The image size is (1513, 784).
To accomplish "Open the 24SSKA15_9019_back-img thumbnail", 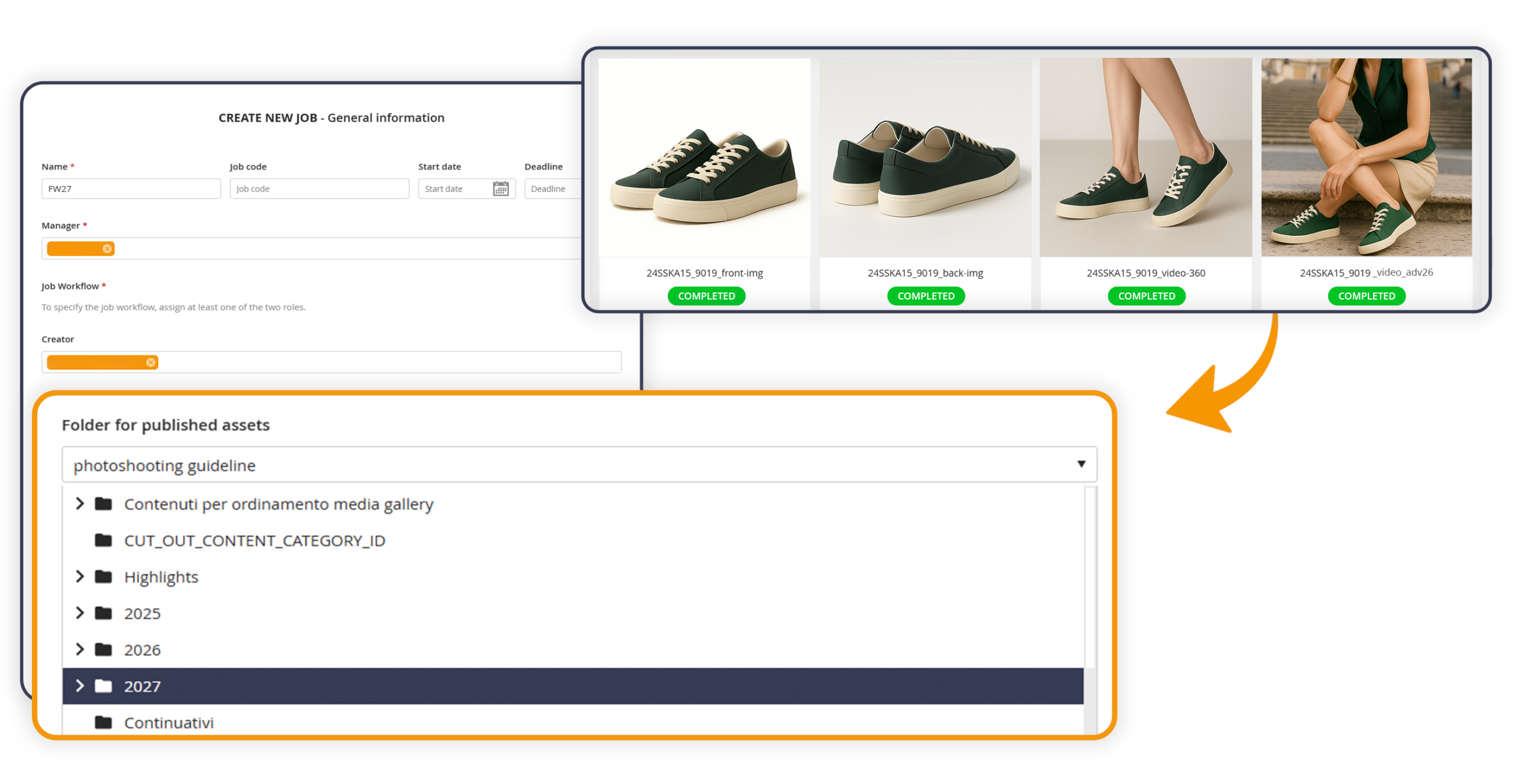I will point(924,157).
